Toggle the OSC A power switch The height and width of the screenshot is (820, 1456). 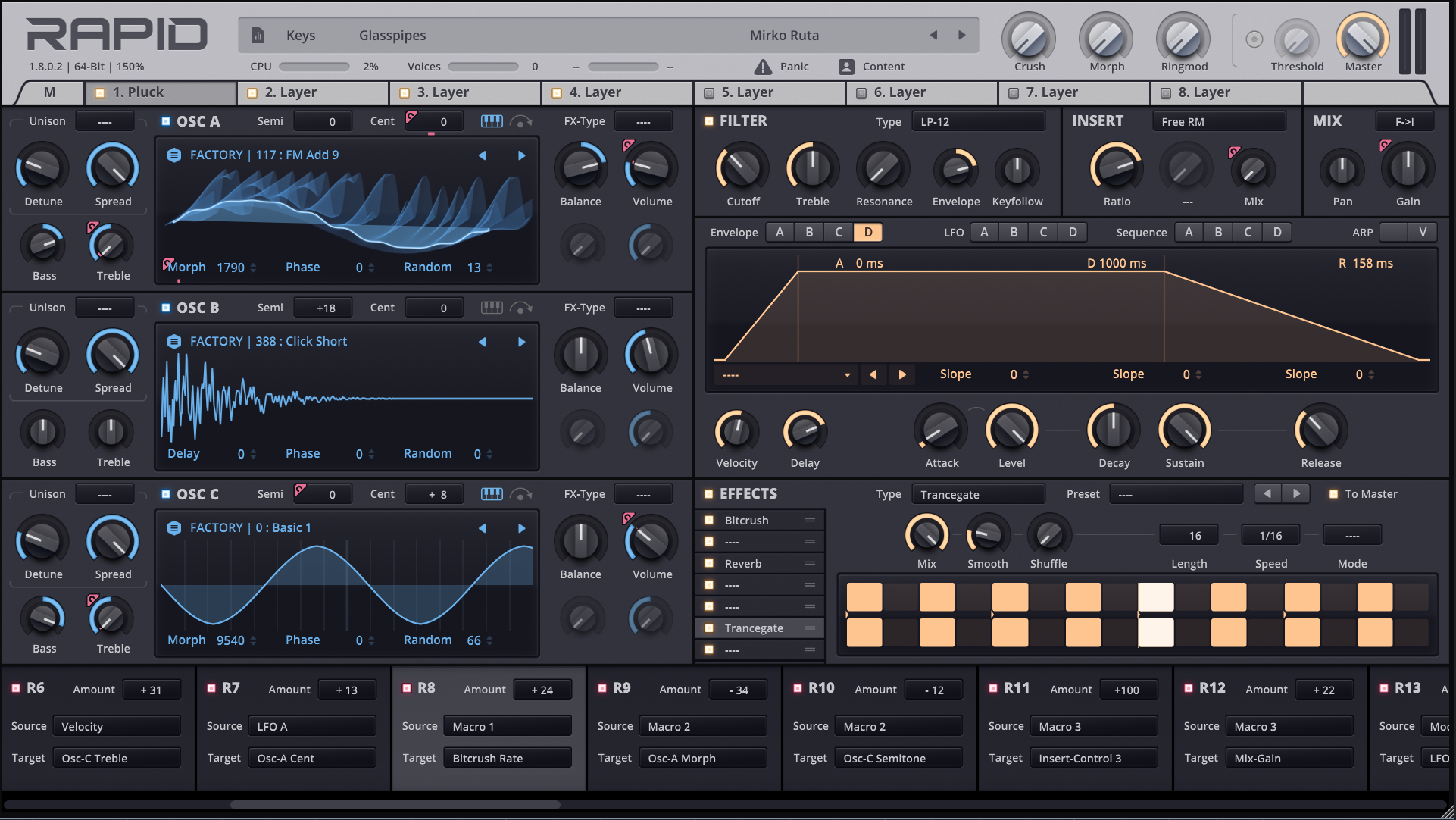pos(165,121)
